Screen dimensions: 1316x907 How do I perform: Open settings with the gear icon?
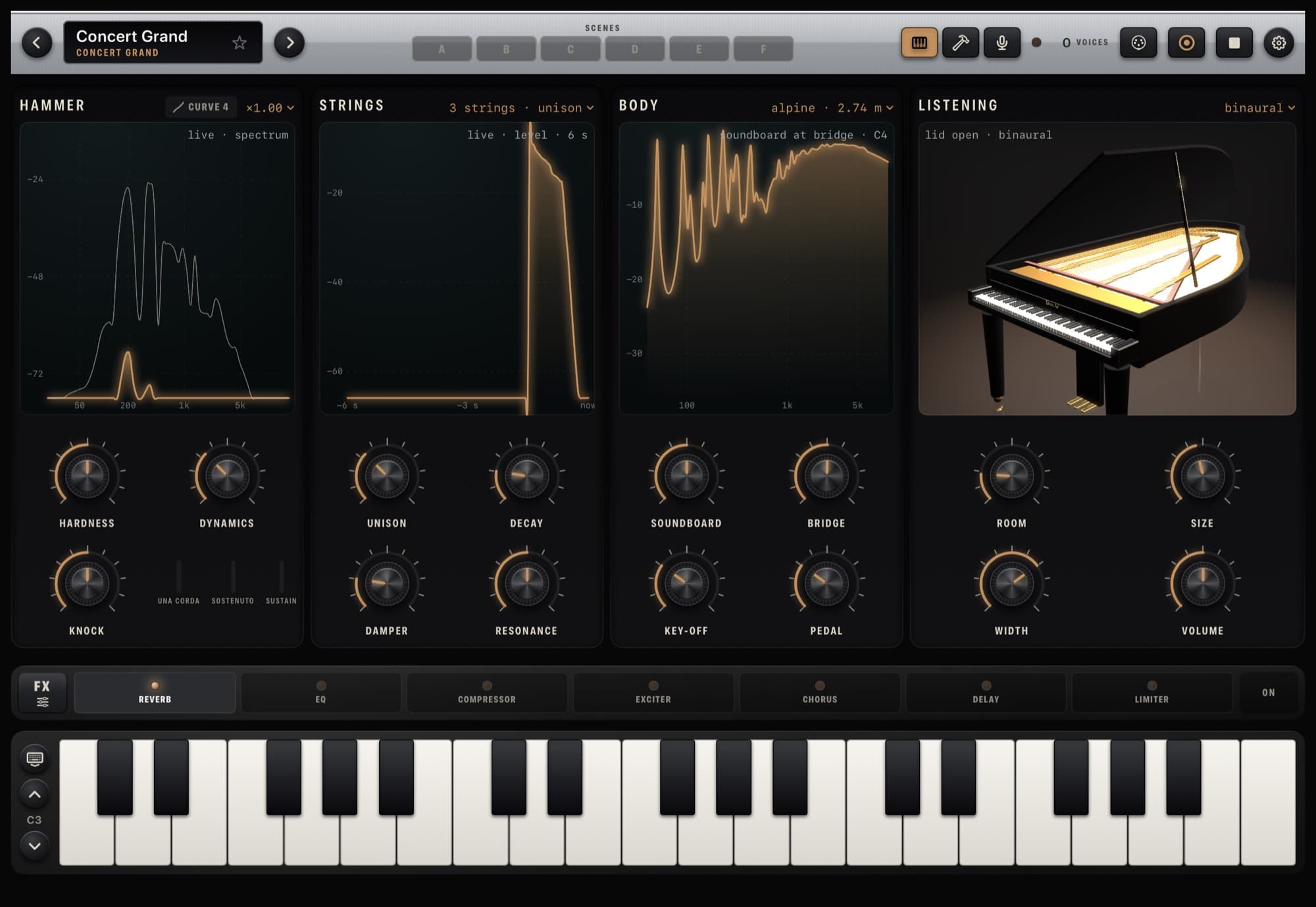(1278, 43)
